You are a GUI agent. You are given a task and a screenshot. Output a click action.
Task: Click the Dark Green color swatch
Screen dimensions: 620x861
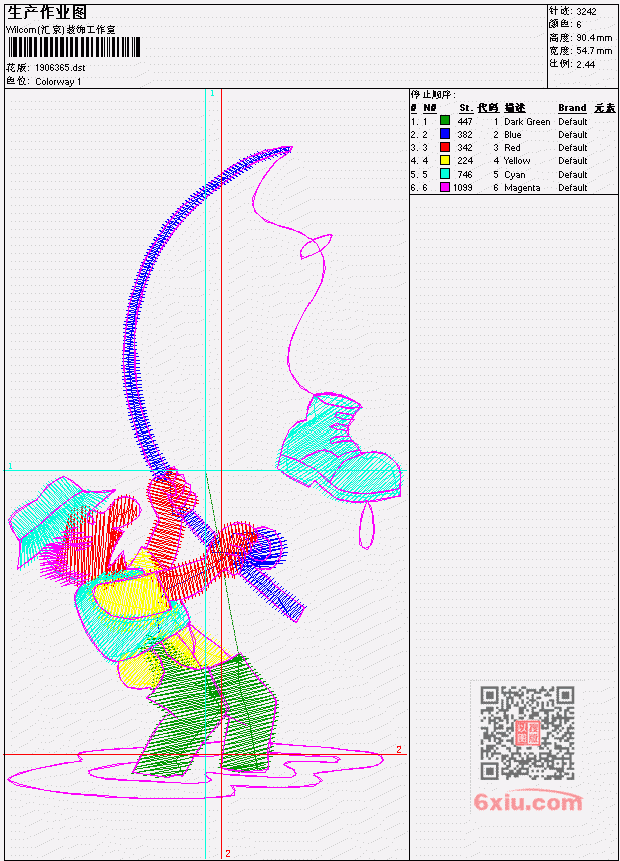pyautogui.click(x=445, y=121)
